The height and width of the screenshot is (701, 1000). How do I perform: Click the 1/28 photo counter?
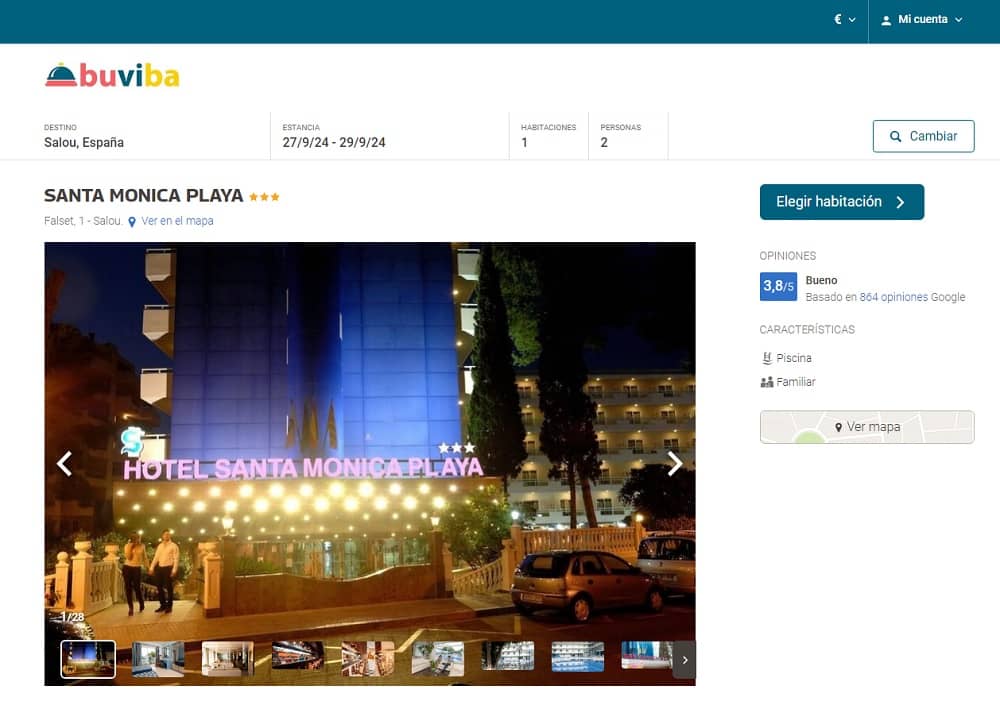click(x=72, y=617)
